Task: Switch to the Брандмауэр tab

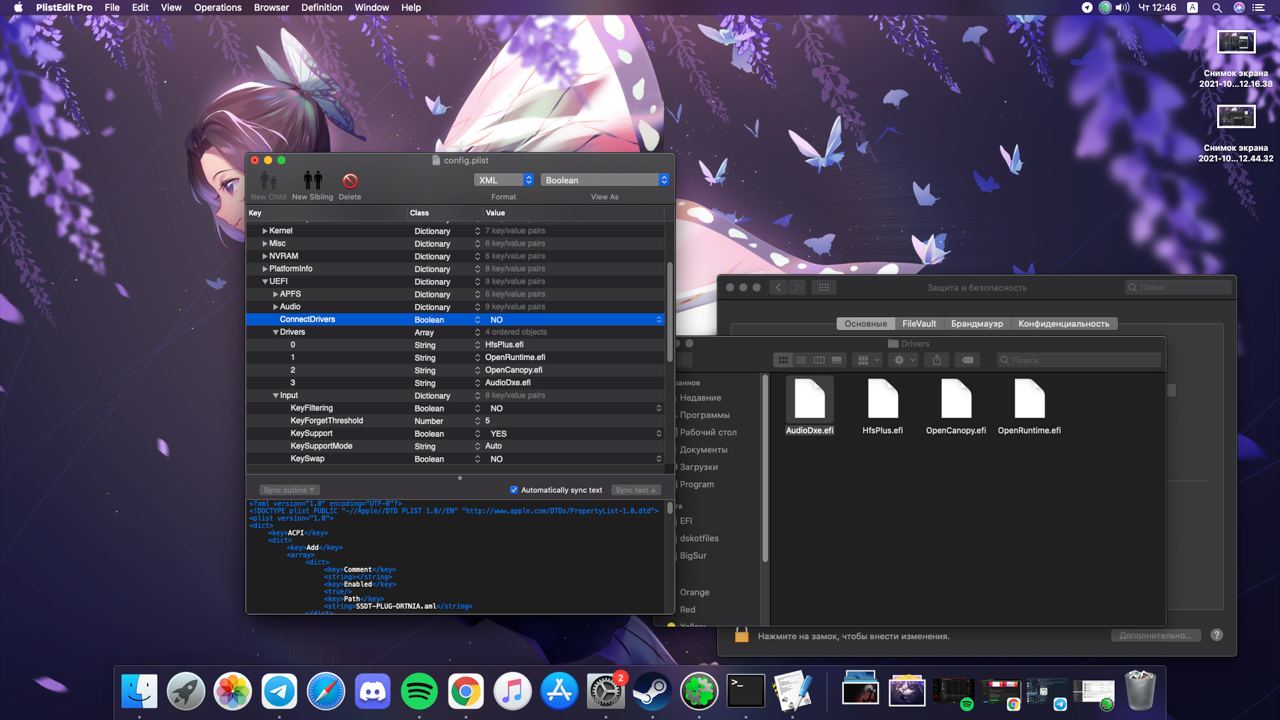Action: click(977, 323)
